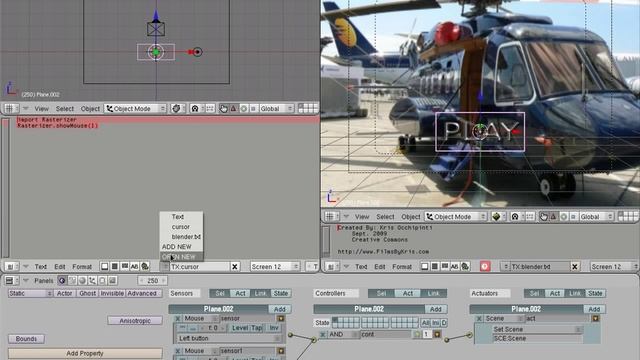Toggle manipulator hand icon in left 3D header
The width and height of the screenshot is (640, 360).
(223, 109)
